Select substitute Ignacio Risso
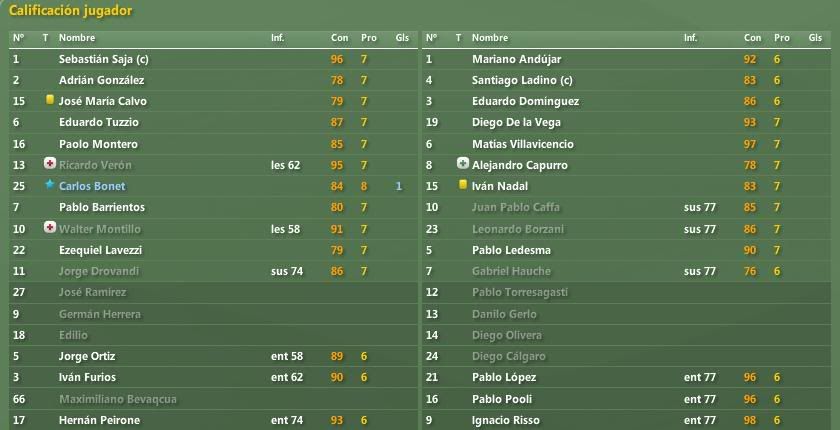Image resolution: width=840 pixels, height=430 pixels. pyautogui.click(x=506, y=420)
